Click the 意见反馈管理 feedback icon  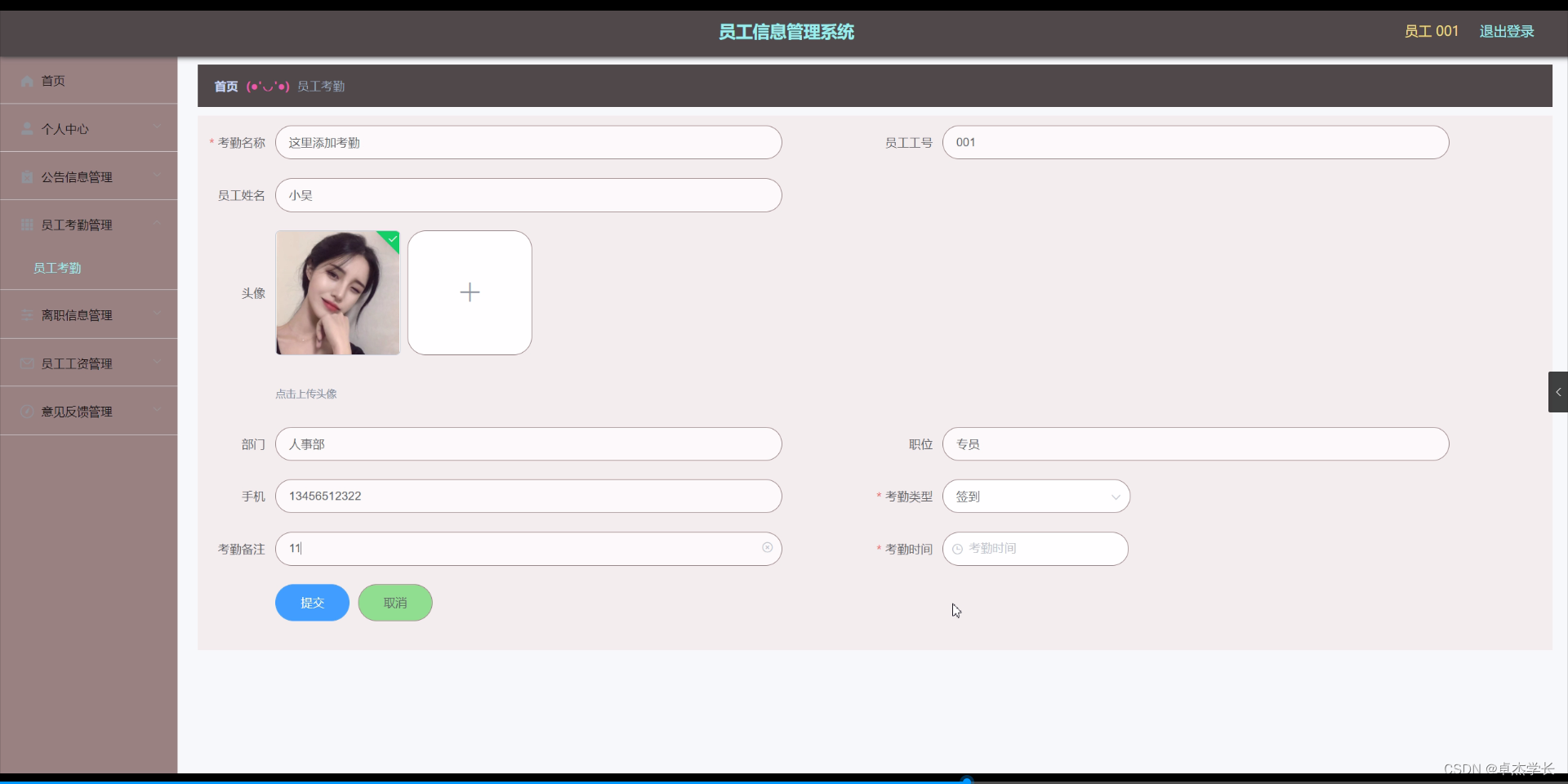click(25, 411)
